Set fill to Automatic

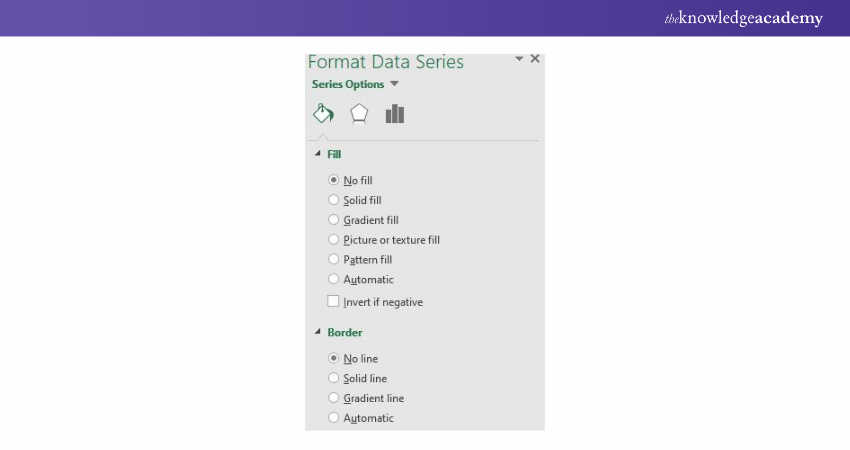[334, 280]
